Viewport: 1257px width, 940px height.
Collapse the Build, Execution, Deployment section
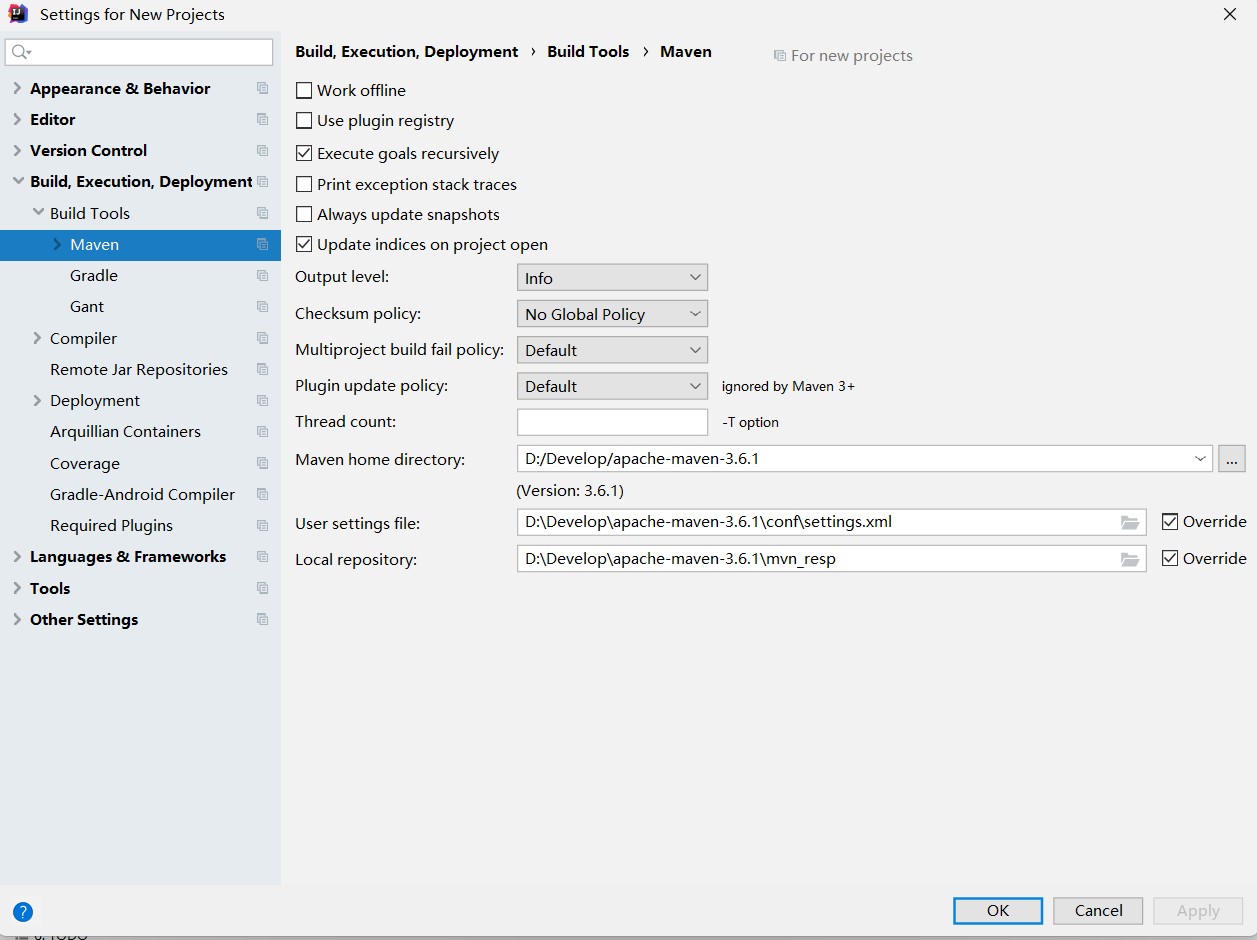(17, 182)
